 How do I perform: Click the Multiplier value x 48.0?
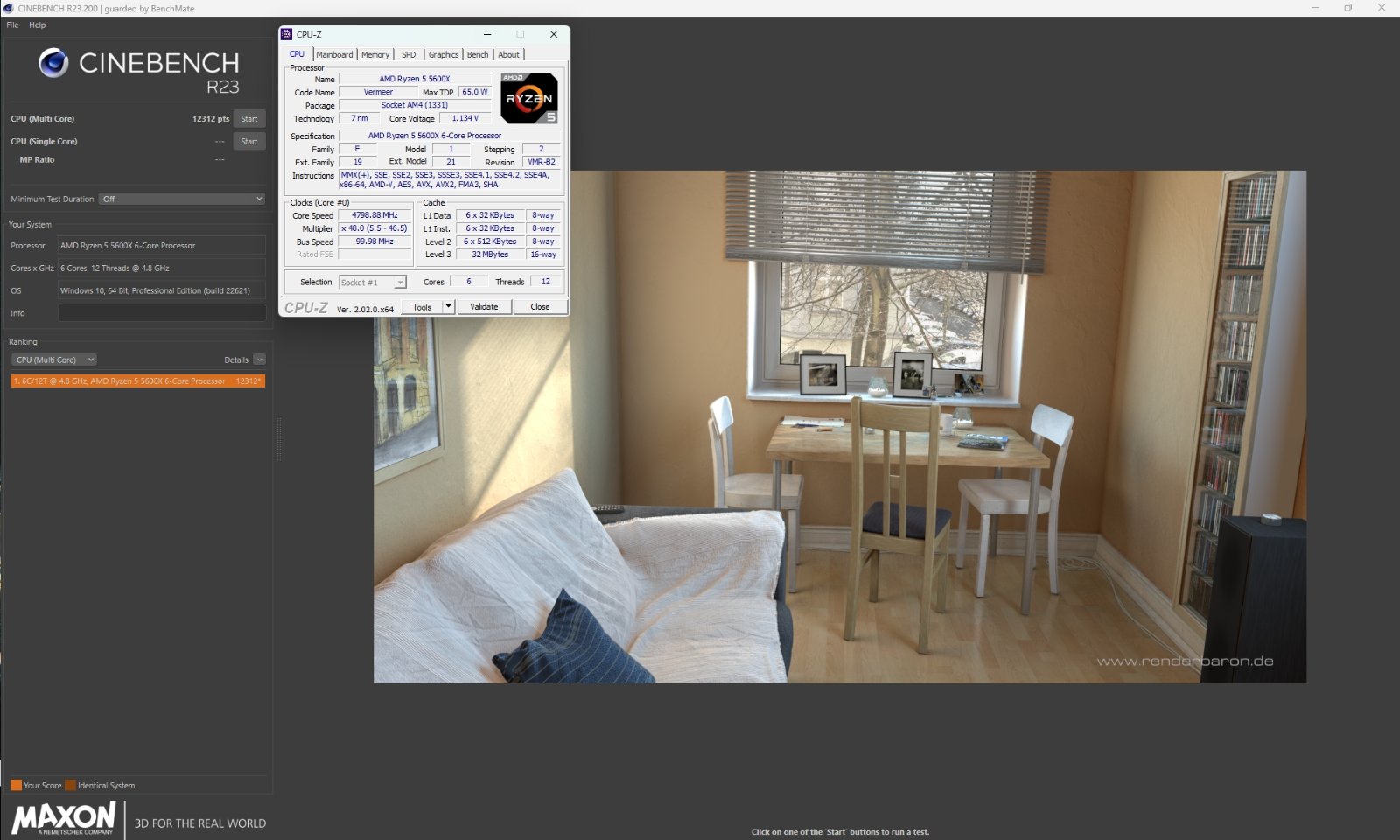tap(374, 228)
